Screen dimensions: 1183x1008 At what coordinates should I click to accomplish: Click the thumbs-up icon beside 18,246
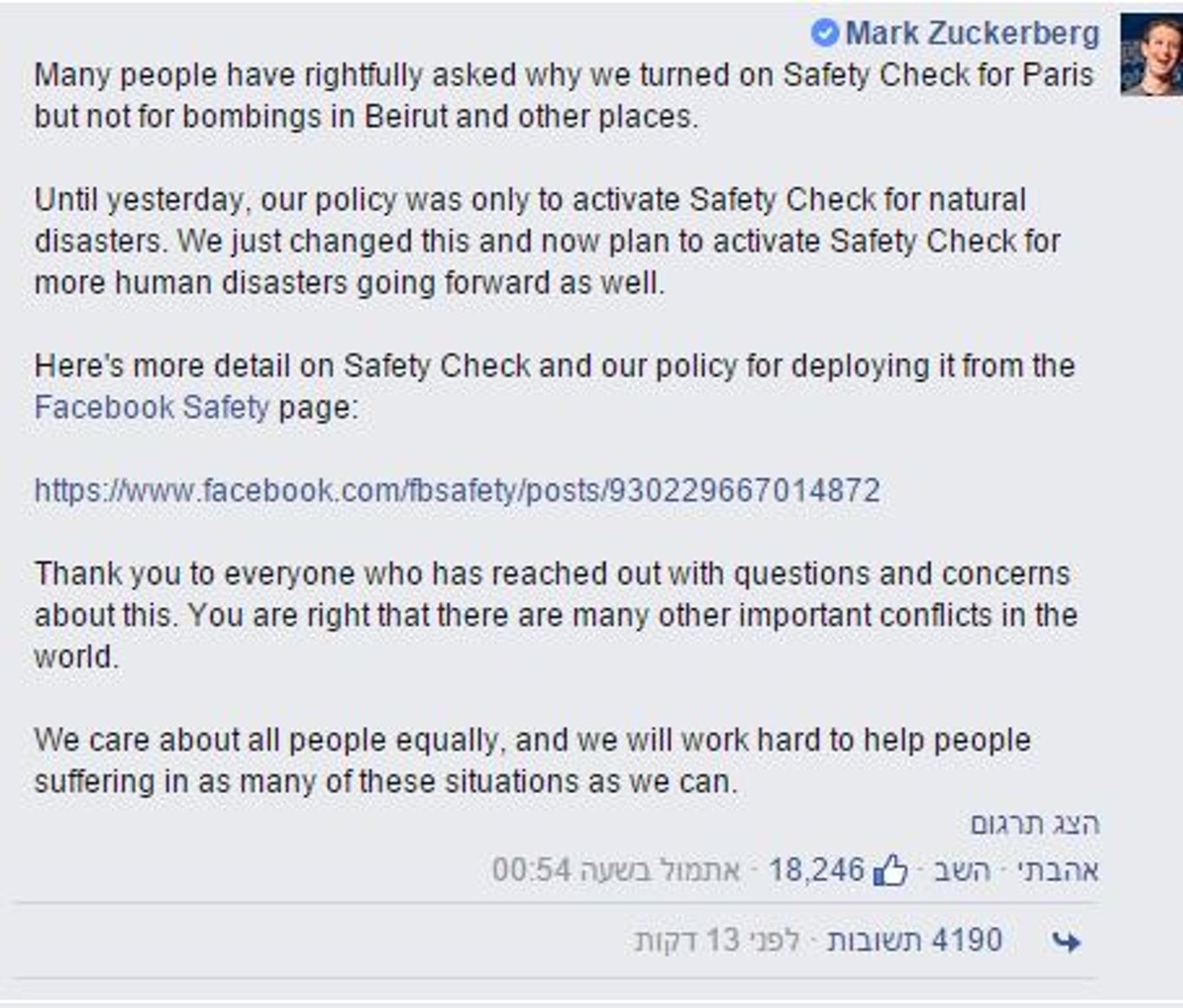(891, 869)
